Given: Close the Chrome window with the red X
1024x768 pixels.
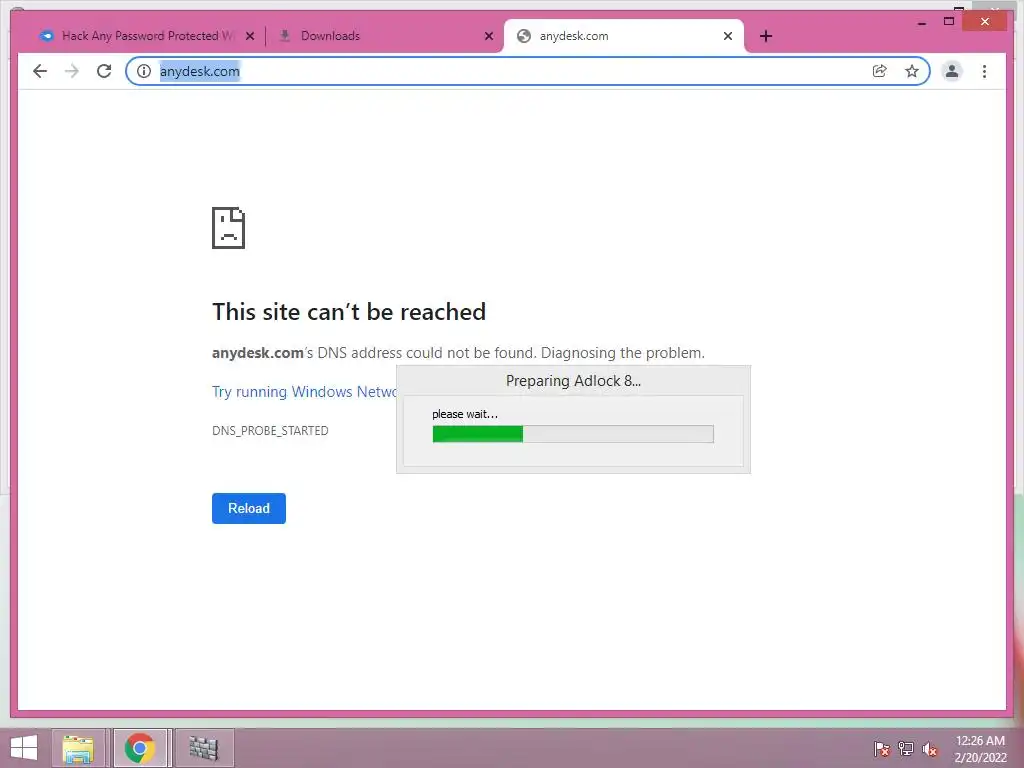Looking at the screenshot, I should point(985,22).
